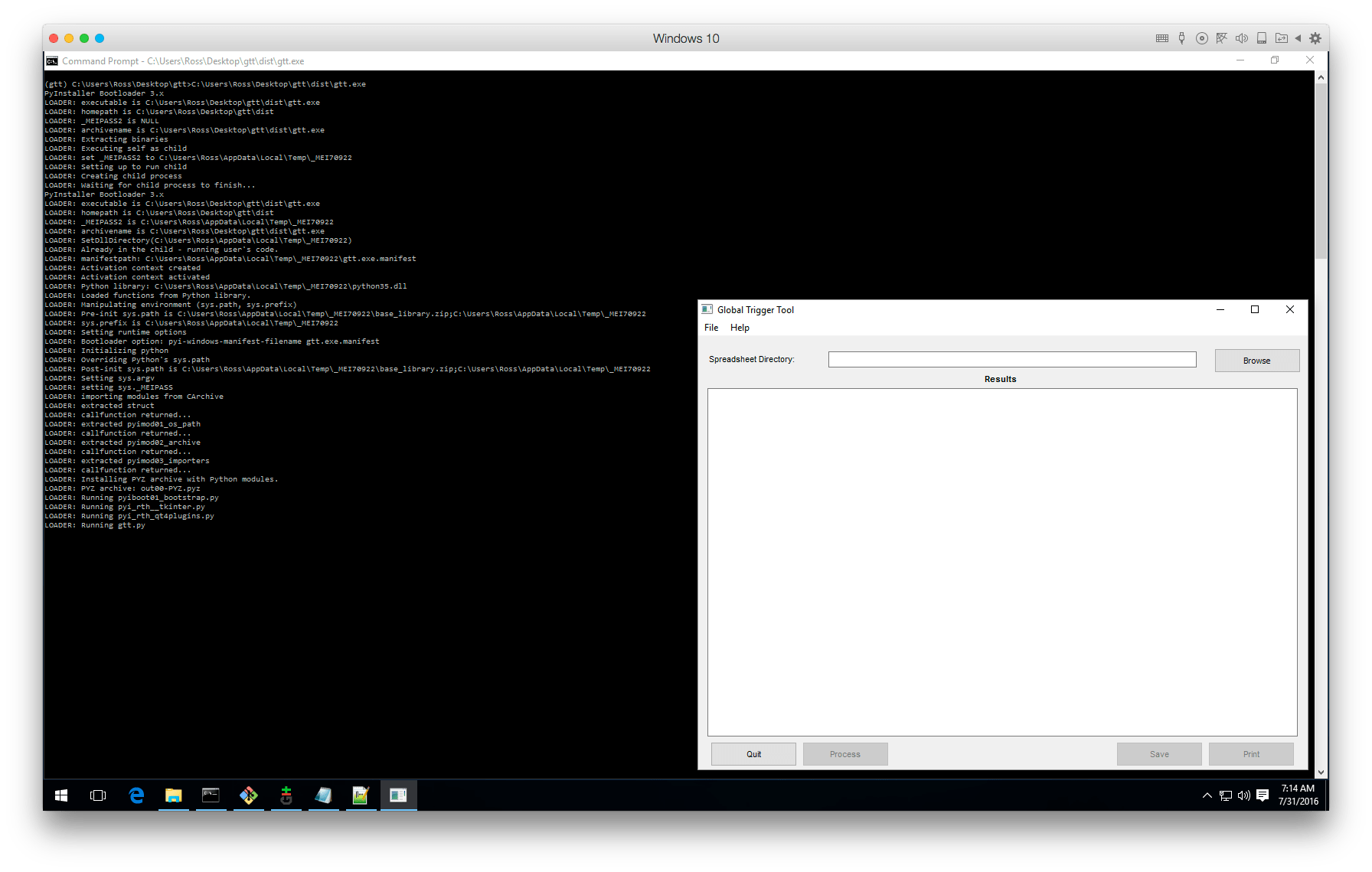Click the Process button
This screenshot has width=1372, height=872.
(x=845, y=753)
